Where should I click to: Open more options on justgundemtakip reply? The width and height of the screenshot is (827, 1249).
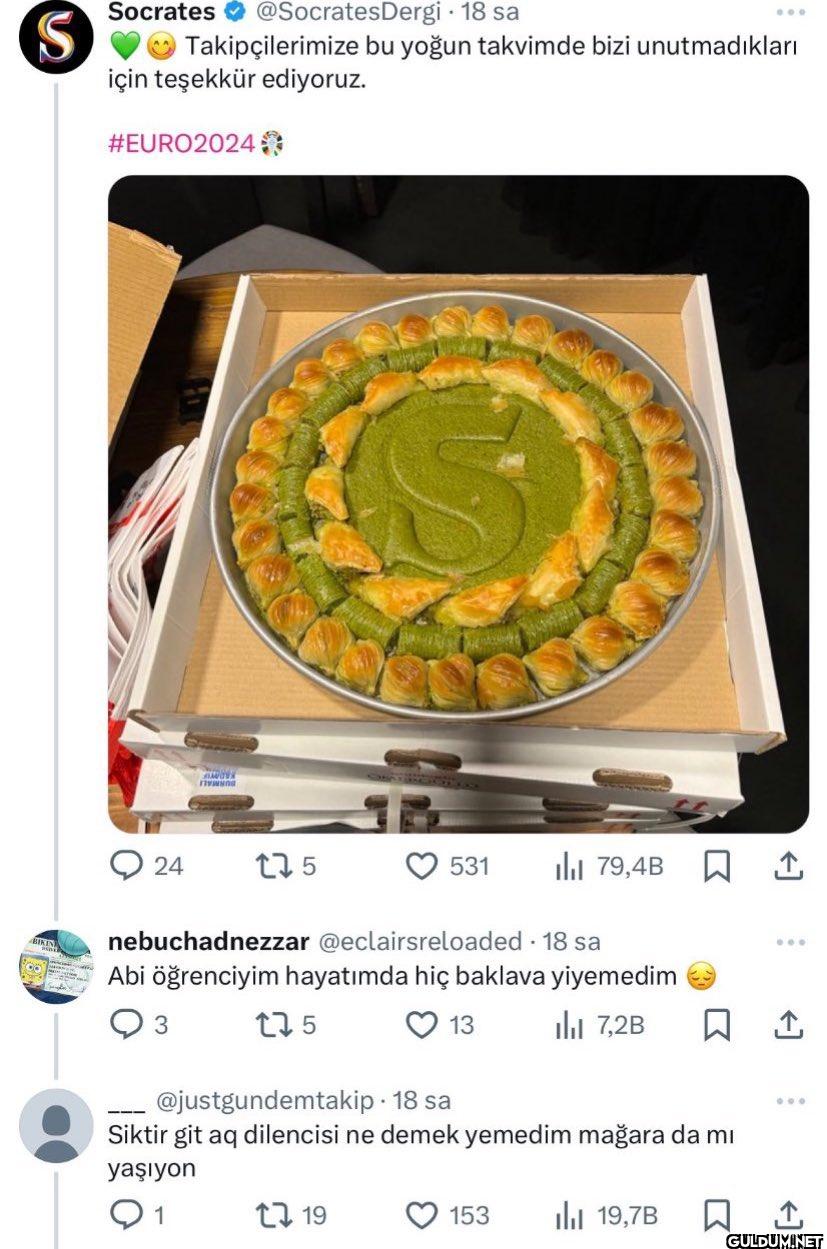pyautogui.click(x=790, y=1101)
